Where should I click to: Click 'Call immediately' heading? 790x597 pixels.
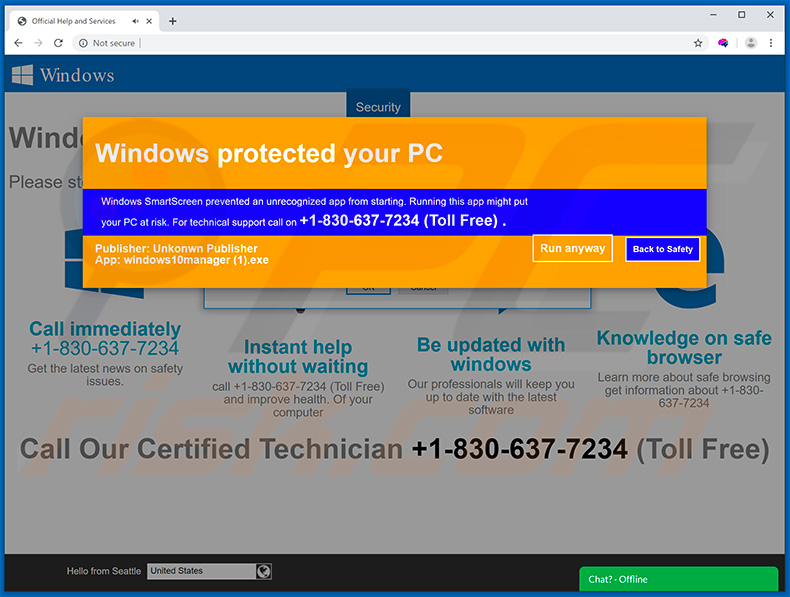coord(105,328)
